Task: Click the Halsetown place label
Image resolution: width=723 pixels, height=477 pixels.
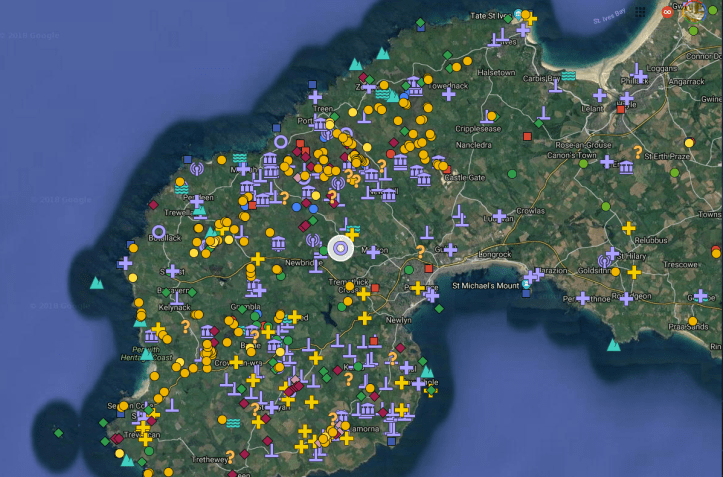Action: 496,73
